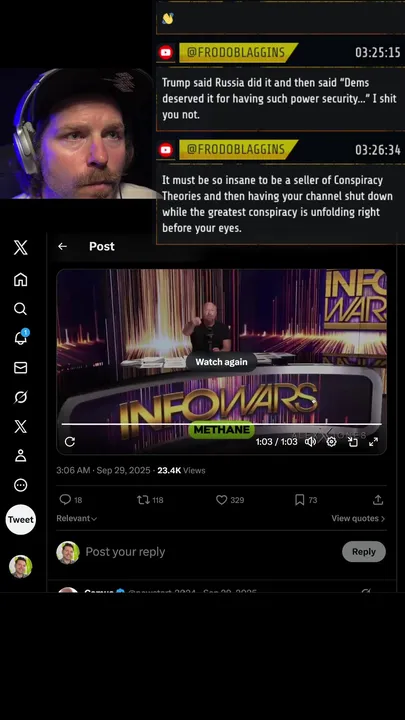Image resolution: width=405 pixels, height=720 pixels.
Task: Open Grok icon in sidebar
Action: point(20,397)
